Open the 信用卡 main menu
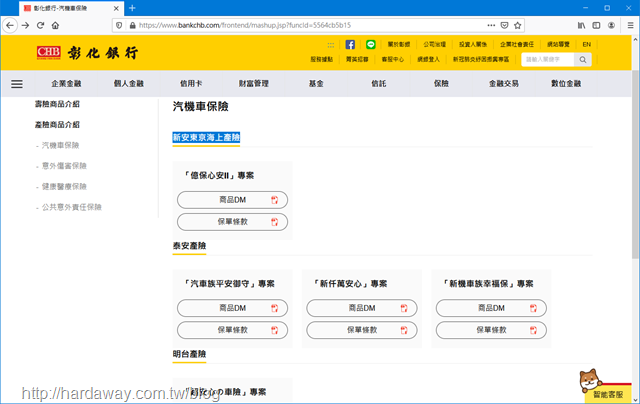 (x=191, y=84)
